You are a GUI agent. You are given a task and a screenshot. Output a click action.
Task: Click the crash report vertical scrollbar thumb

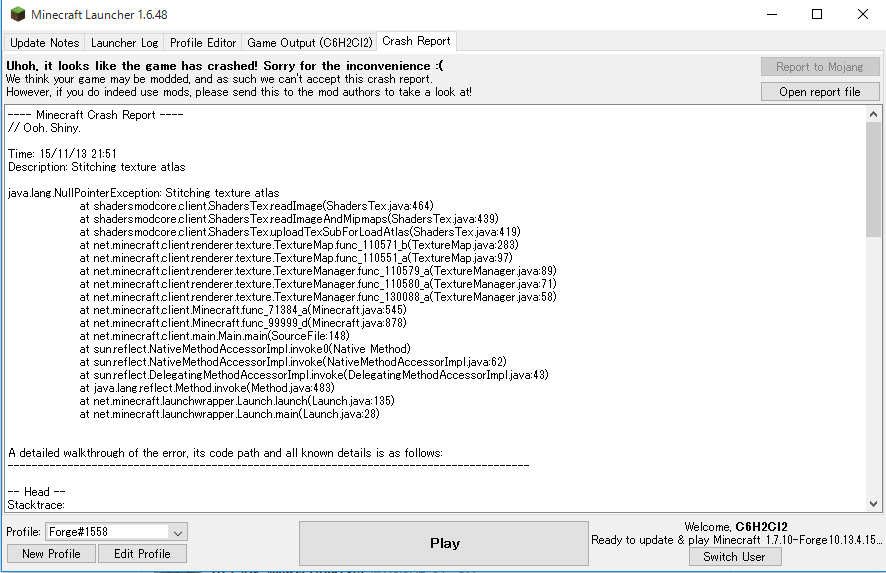[874, 179]
